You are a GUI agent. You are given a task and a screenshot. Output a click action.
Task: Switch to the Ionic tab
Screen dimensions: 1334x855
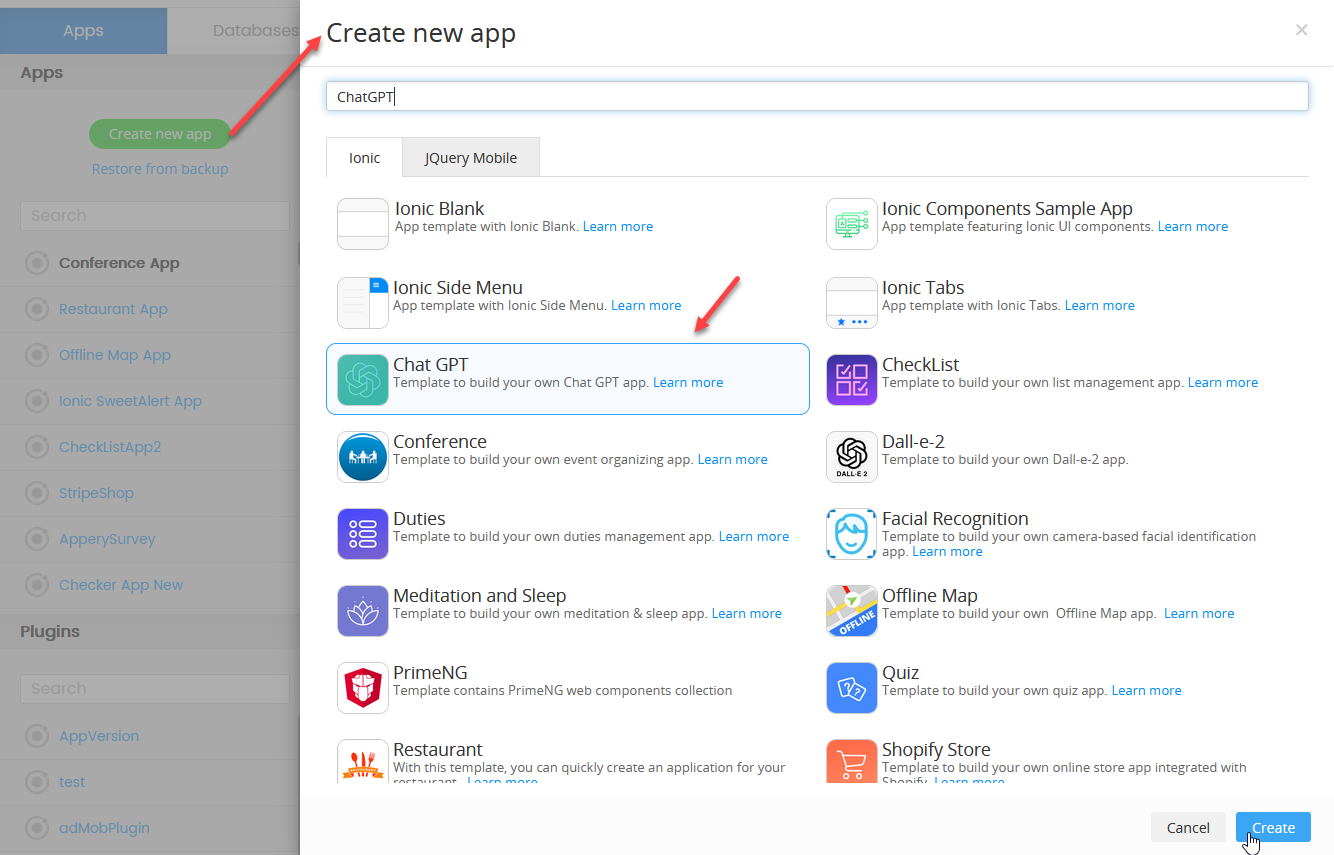[x=364, y=157]
